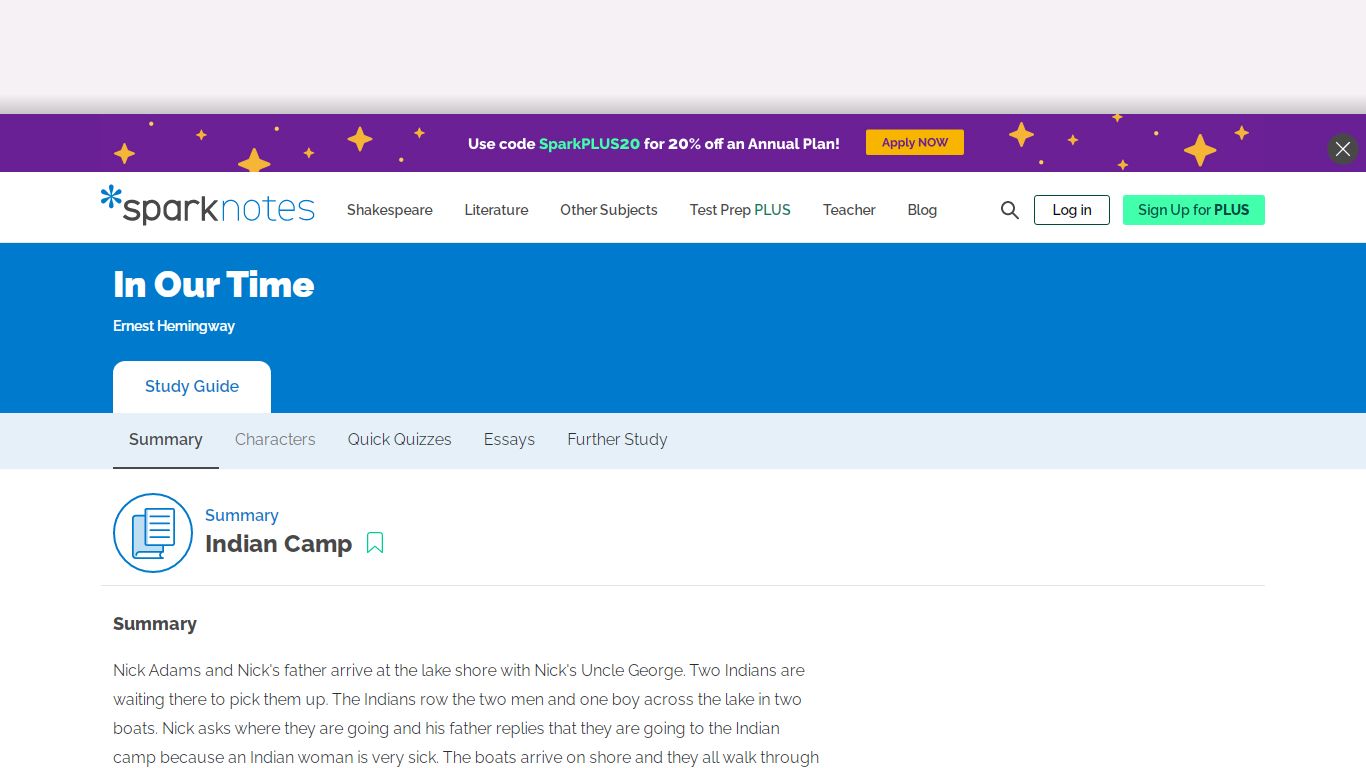The image size is (1366, 768).
Task: Visit the Blog page
Action: click(922, 210)
